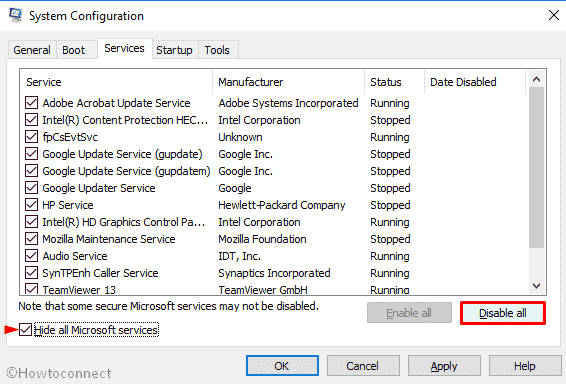Toggle Google Update Service (gupdatem) checkbox
The width and height of the screenshot is (566, 384).
pos(31,171)
